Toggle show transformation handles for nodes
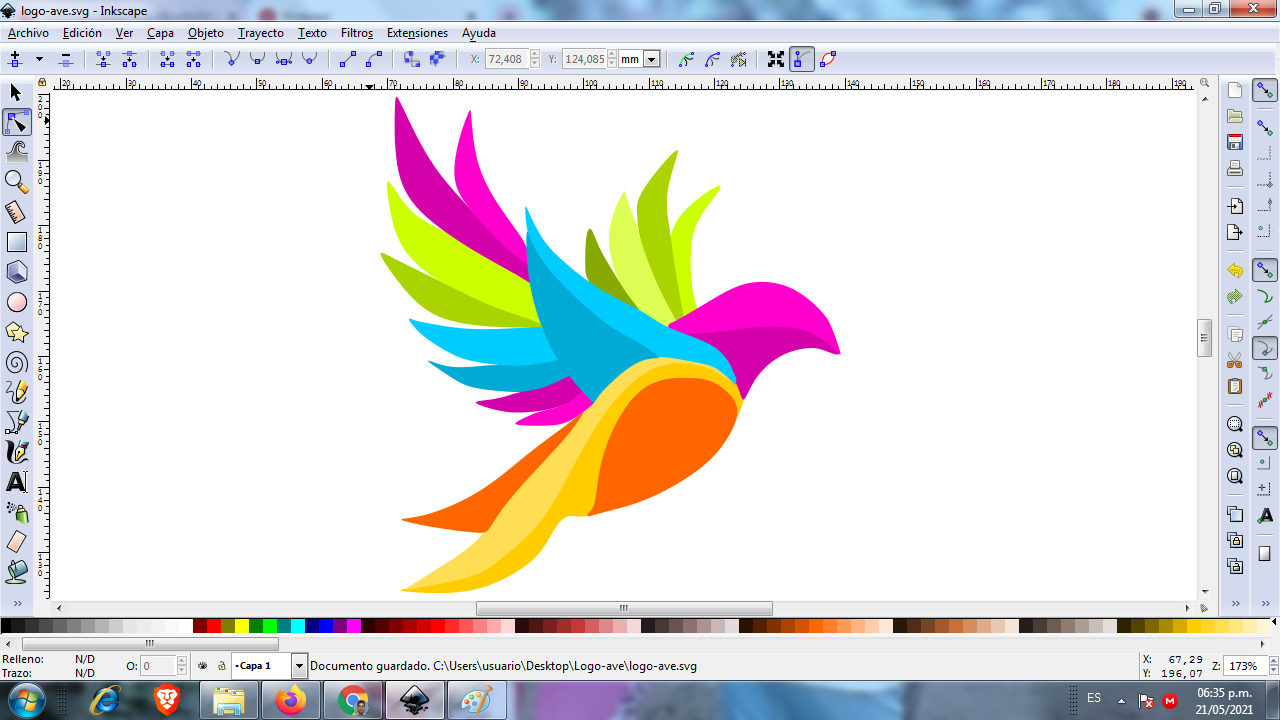Viewport: 1280px width, 720px height. 776,59
